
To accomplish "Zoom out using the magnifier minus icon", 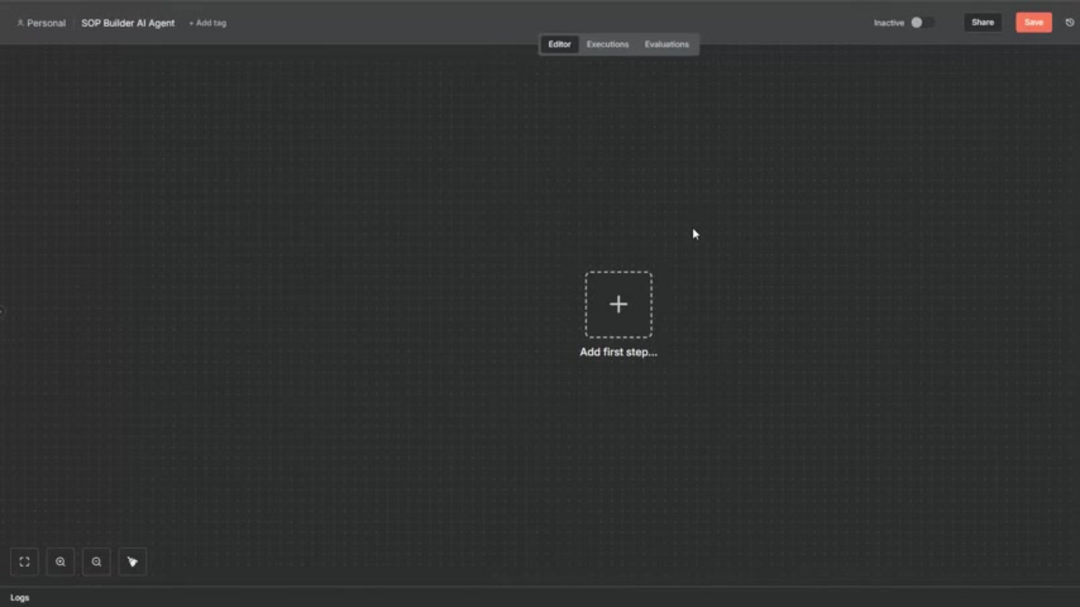I will [96, 561].
